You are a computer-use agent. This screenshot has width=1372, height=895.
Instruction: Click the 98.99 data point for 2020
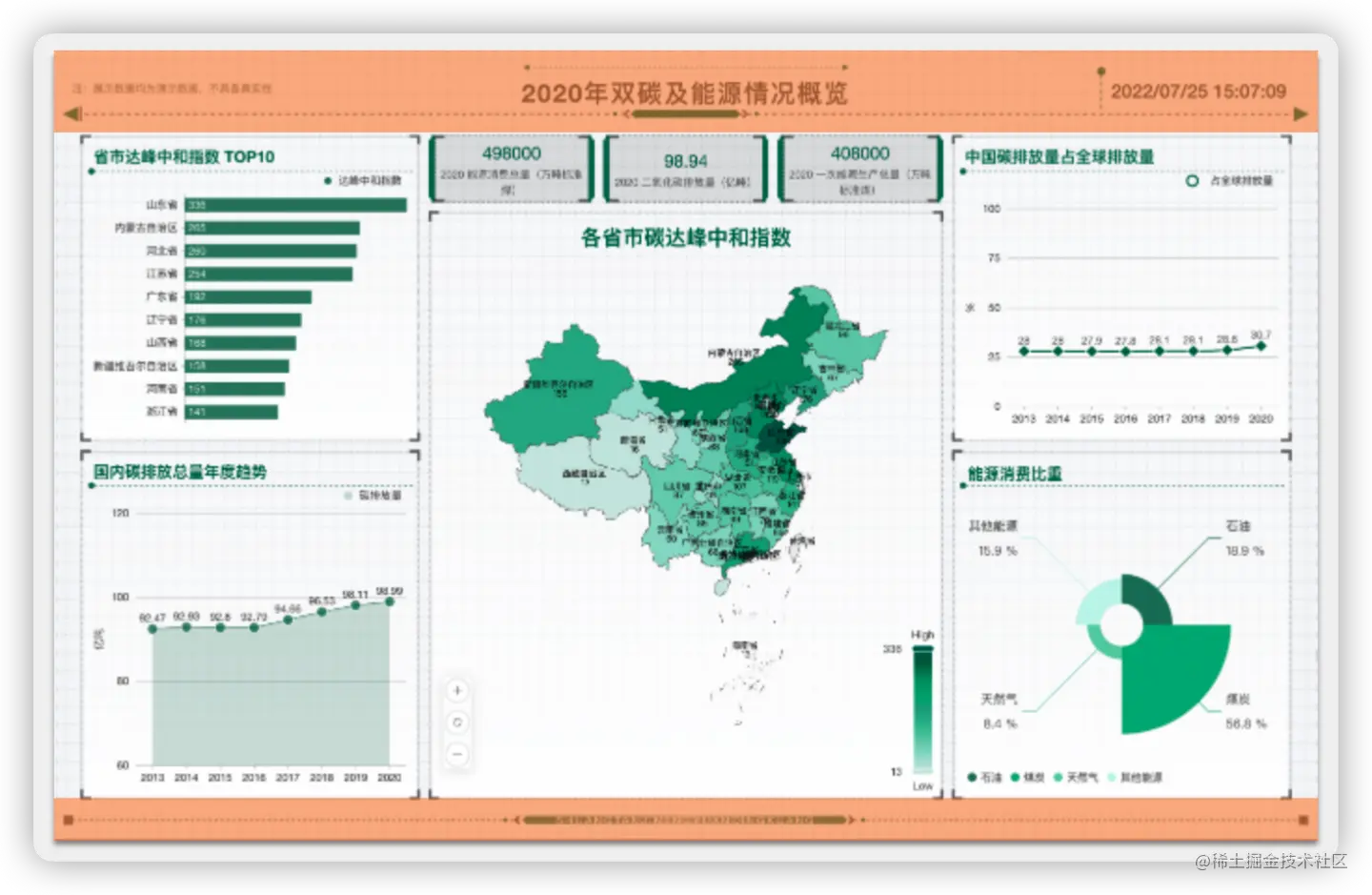[389, 601]
